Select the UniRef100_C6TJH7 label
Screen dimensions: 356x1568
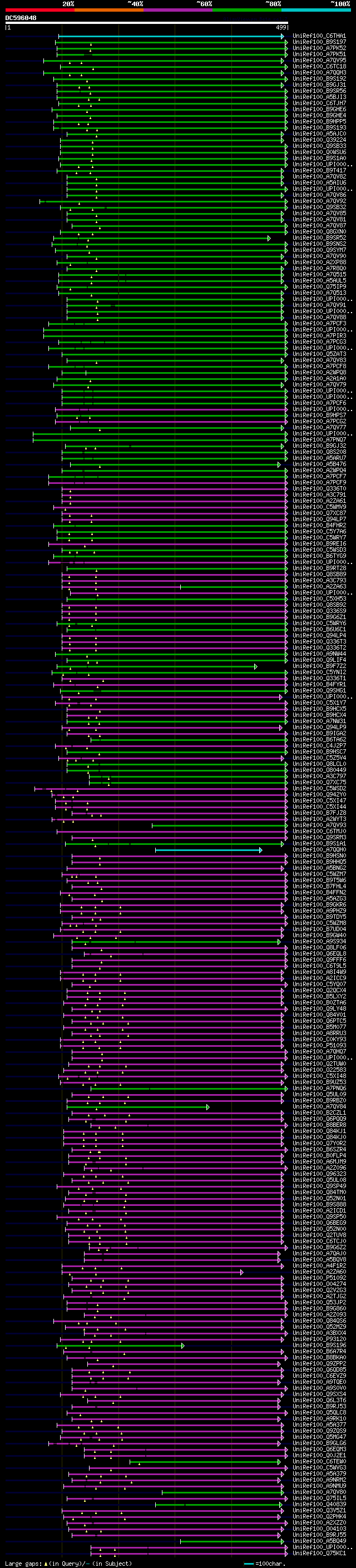pyautogui.click(x=319, y=103)
